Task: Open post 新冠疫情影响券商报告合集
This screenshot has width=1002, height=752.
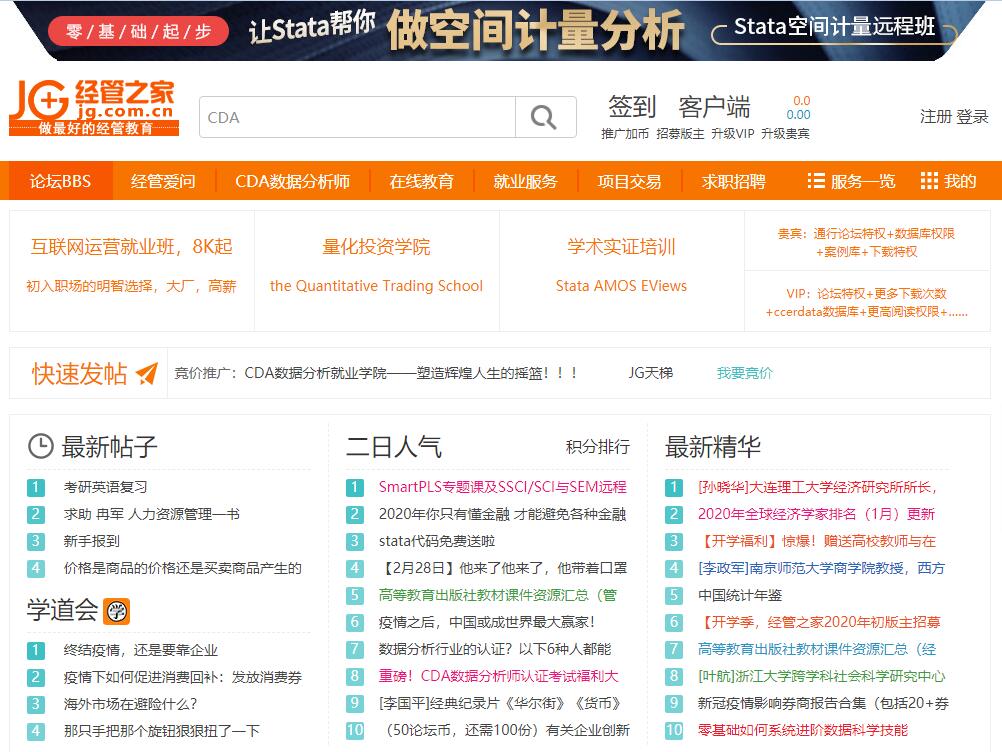Action: (x=823, y=703)
